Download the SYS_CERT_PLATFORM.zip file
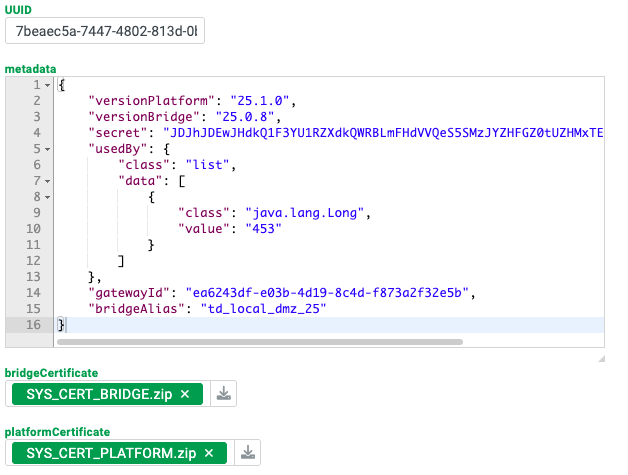 coord(248,453)
